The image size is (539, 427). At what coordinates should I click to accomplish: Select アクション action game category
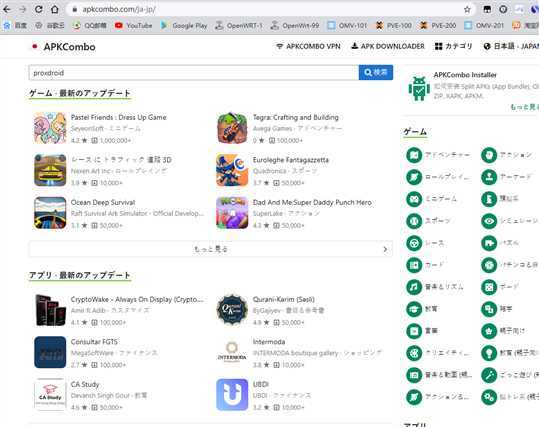507,155
